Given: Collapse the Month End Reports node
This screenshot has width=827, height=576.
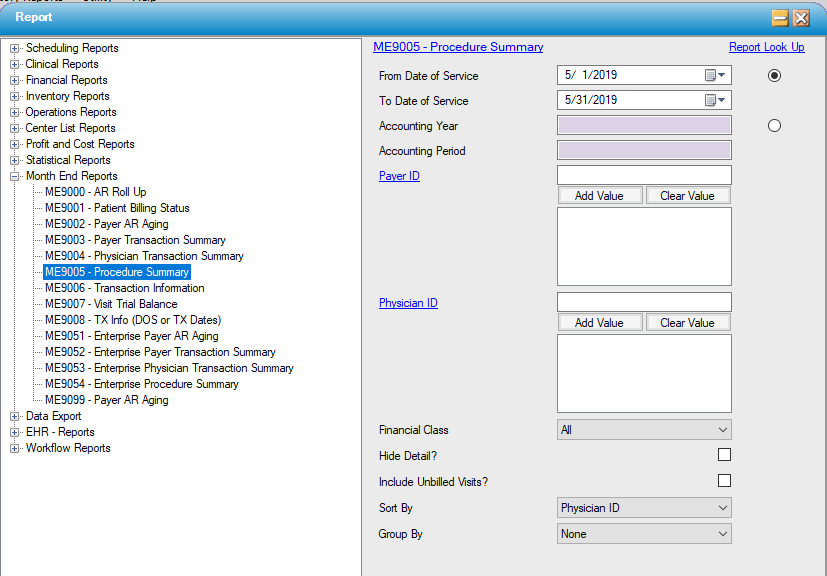Looking at the screenshot, I should click(x=15, y=176).
